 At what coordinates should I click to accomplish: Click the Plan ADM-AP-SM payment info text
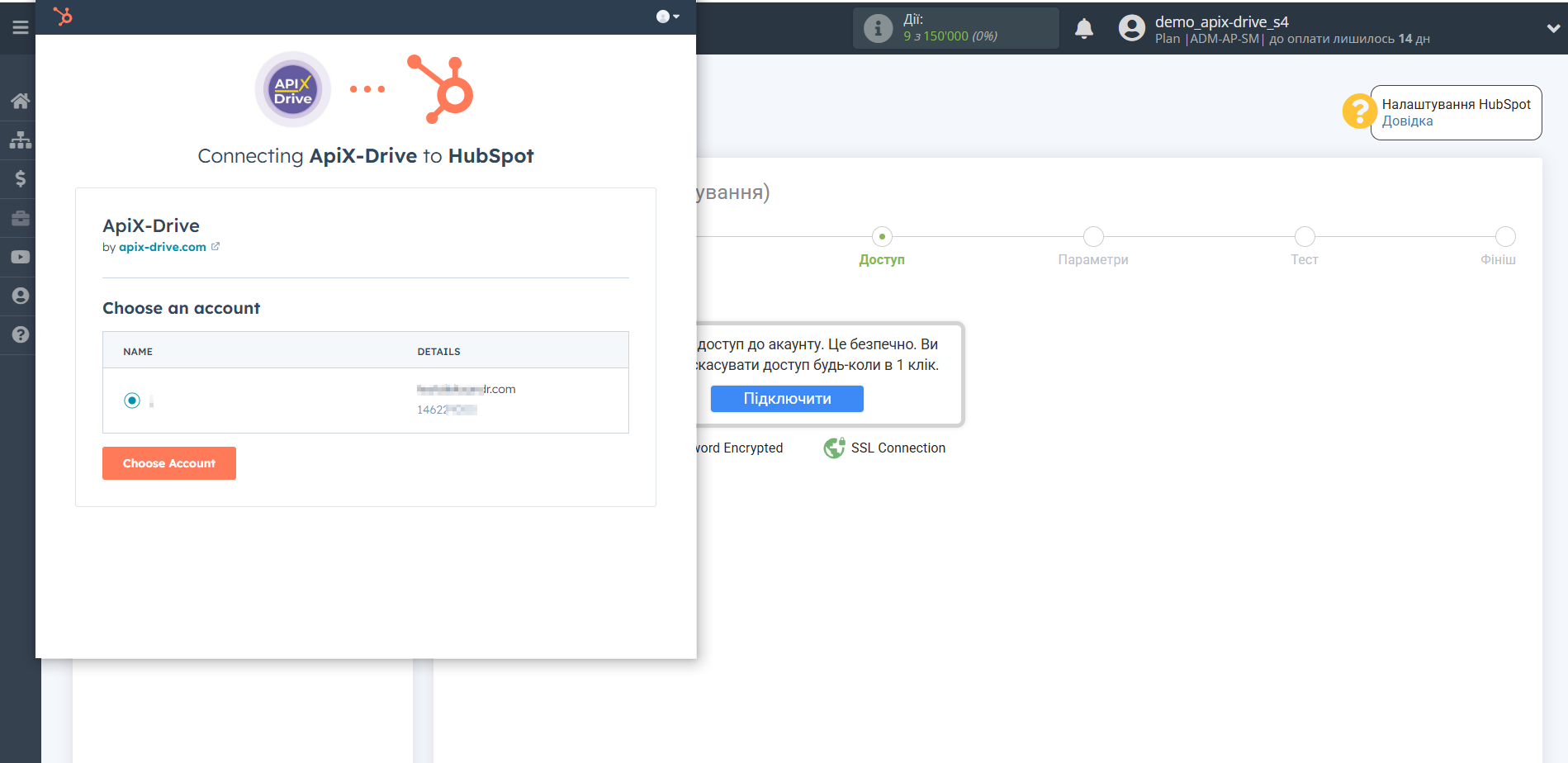[1292, 39]
